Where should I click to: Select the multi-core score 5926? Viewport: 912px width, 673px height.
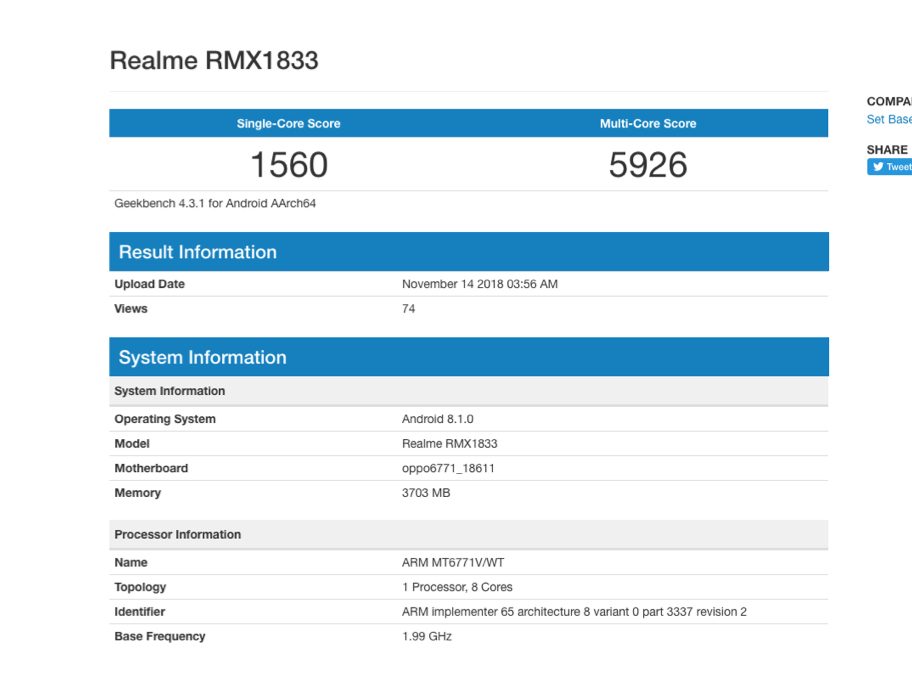648,164
